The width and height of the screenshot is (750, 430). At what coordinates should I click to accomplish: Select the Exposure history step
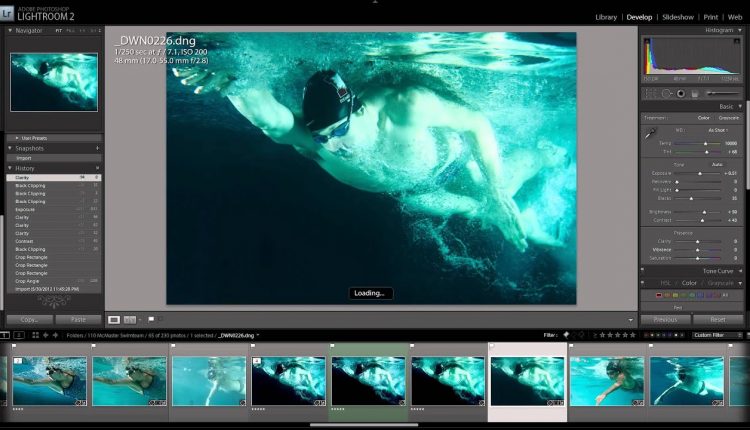pyautogui.click(x=54, y=209)
